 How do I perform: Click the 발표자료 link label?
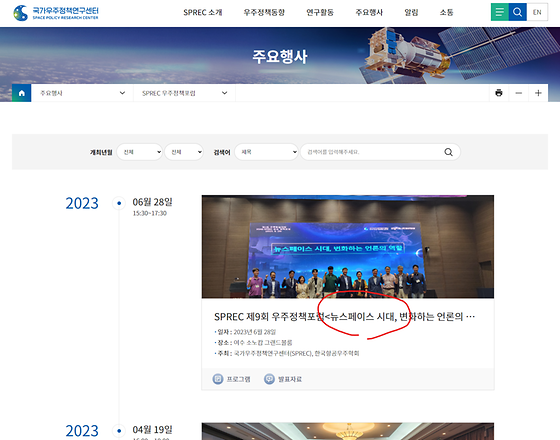290,379
